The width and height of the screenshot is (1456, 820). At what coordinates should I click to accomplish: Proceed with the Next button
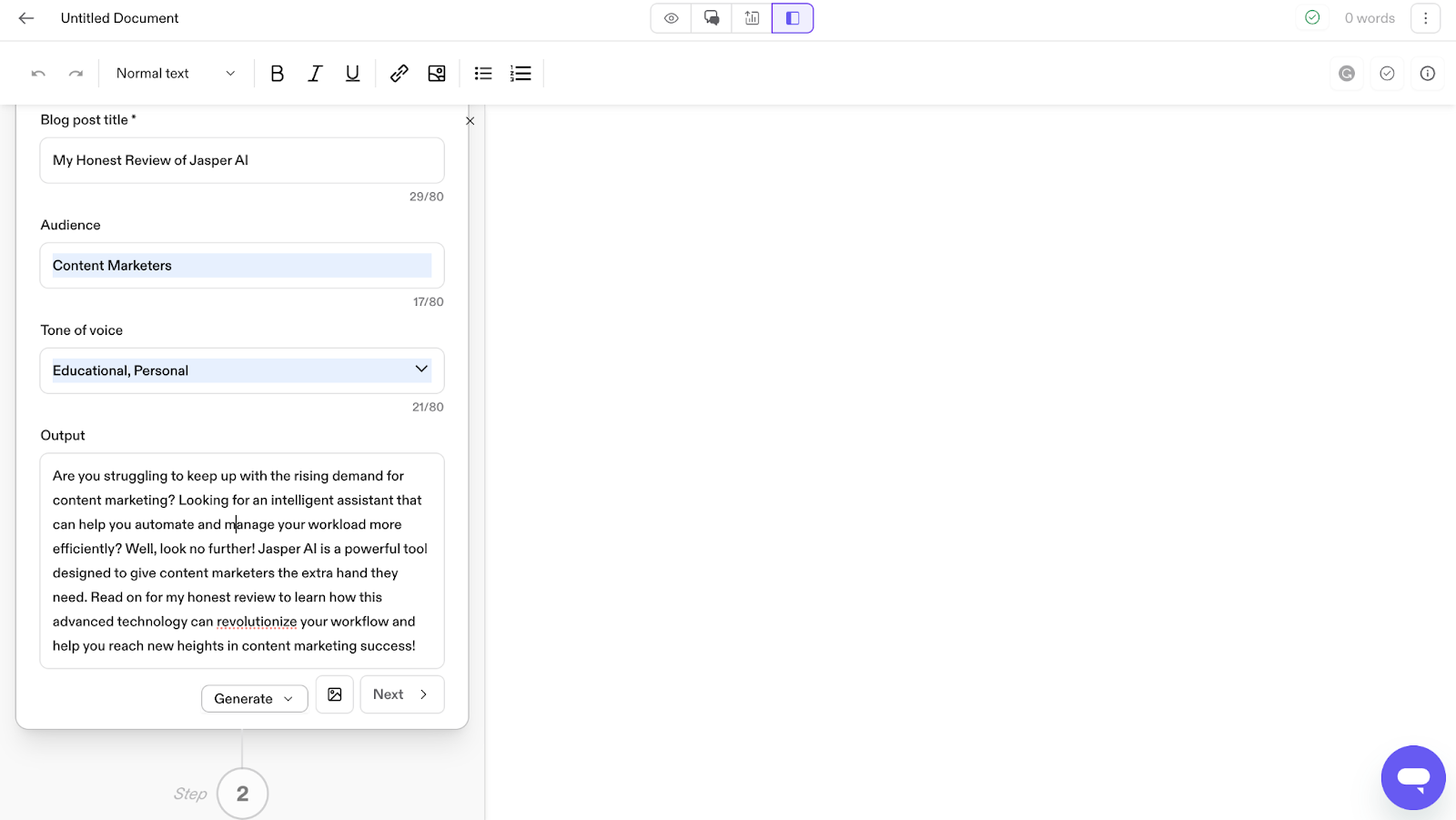(402, 694)
